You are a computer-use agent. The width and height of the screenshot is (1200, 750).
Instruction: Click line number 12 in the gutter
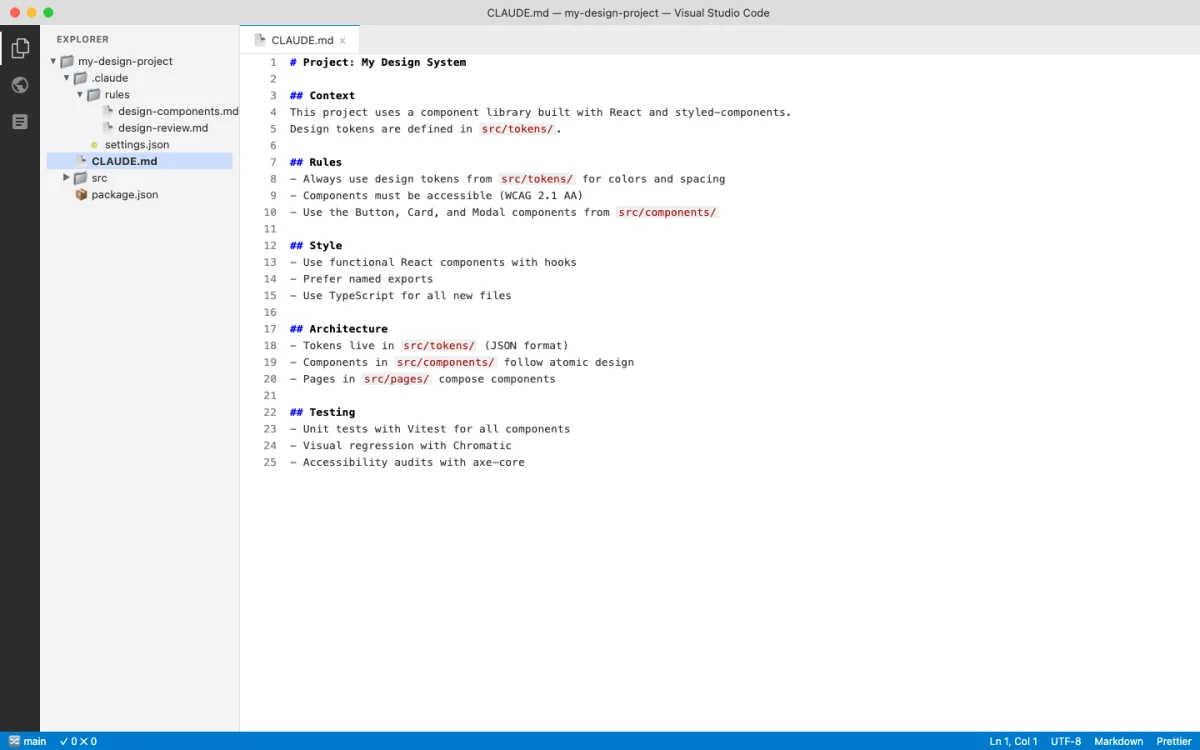(270, 245)
